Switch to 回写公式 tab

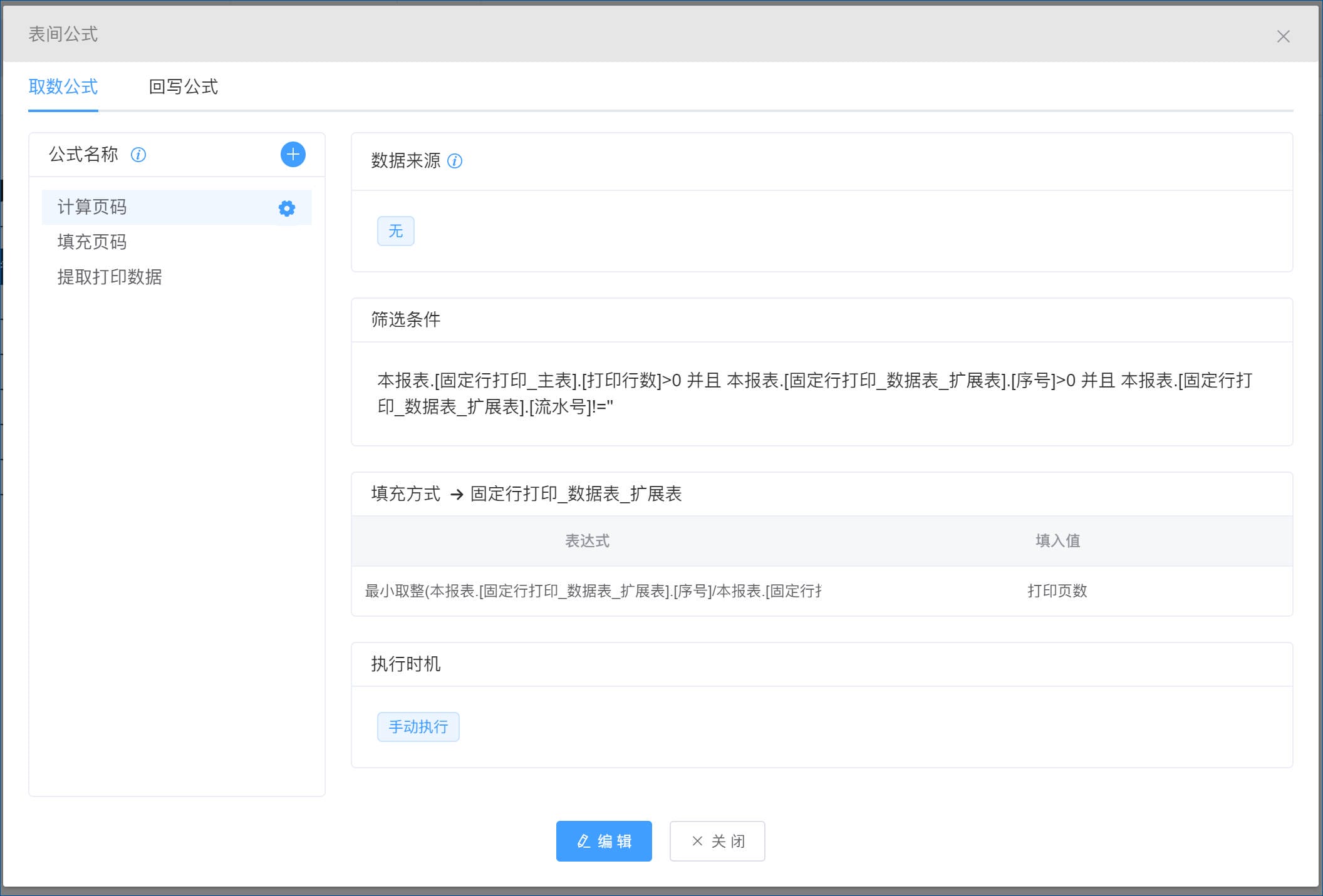click(x=183, y=87)
